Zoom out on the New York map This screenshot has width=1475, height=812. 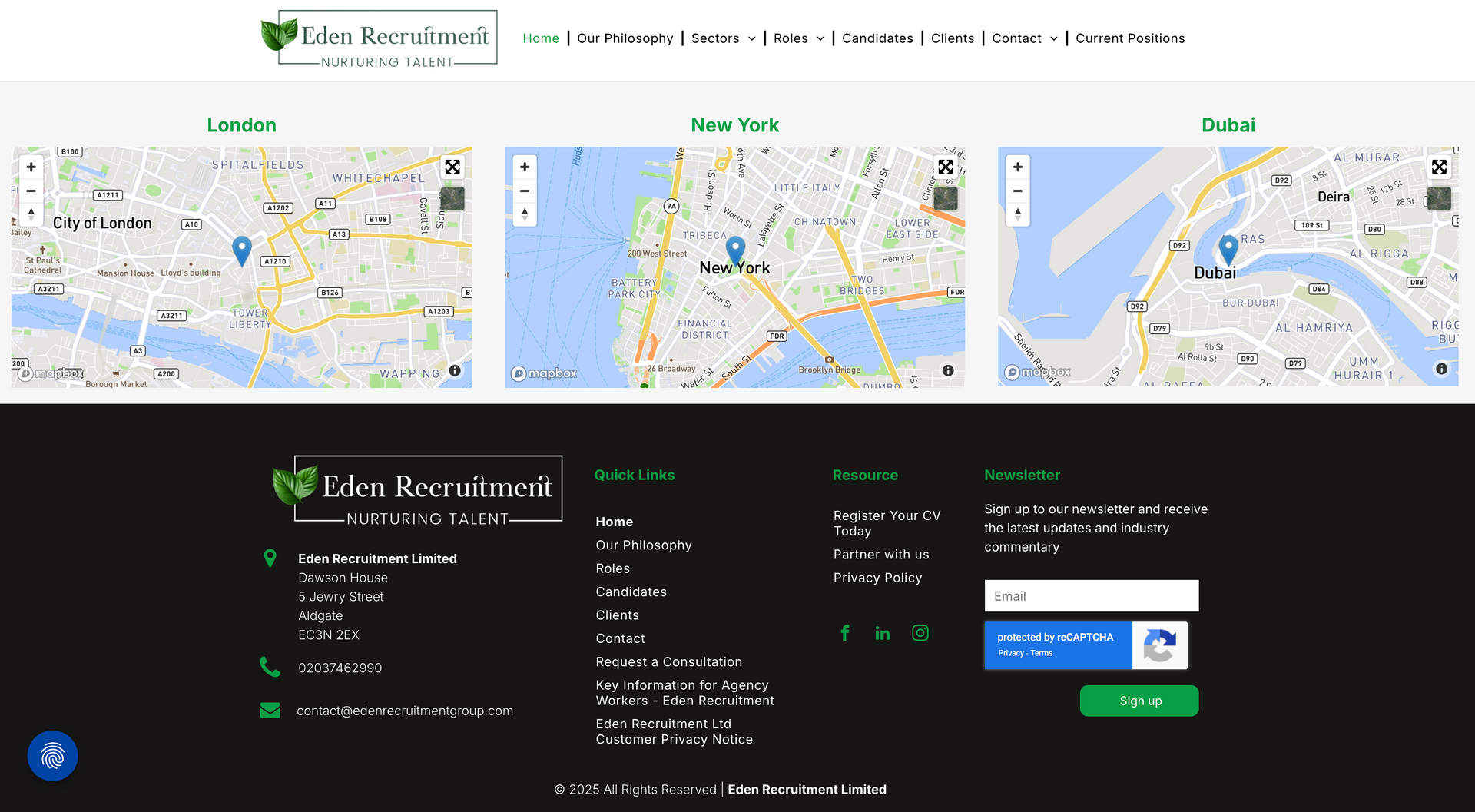pyautogui.click(x=525, y=191)
